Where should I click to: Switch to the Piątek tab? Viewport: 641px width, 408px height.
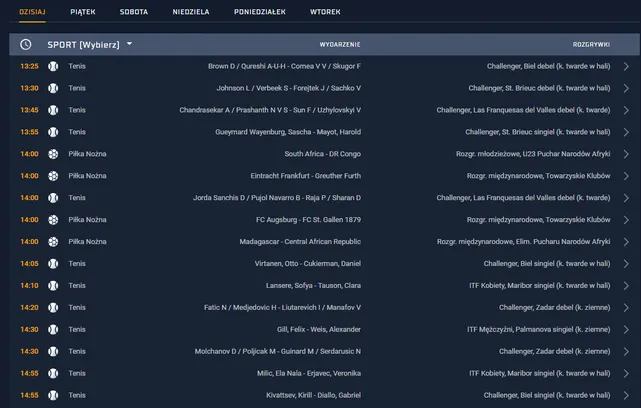click(x=83, y=12)
